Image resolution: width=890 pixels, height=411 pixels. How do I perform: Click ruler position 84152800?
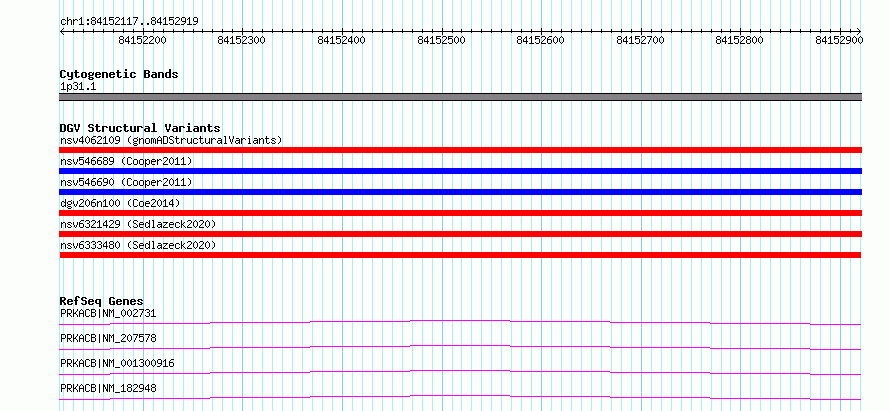click(740, 40)
